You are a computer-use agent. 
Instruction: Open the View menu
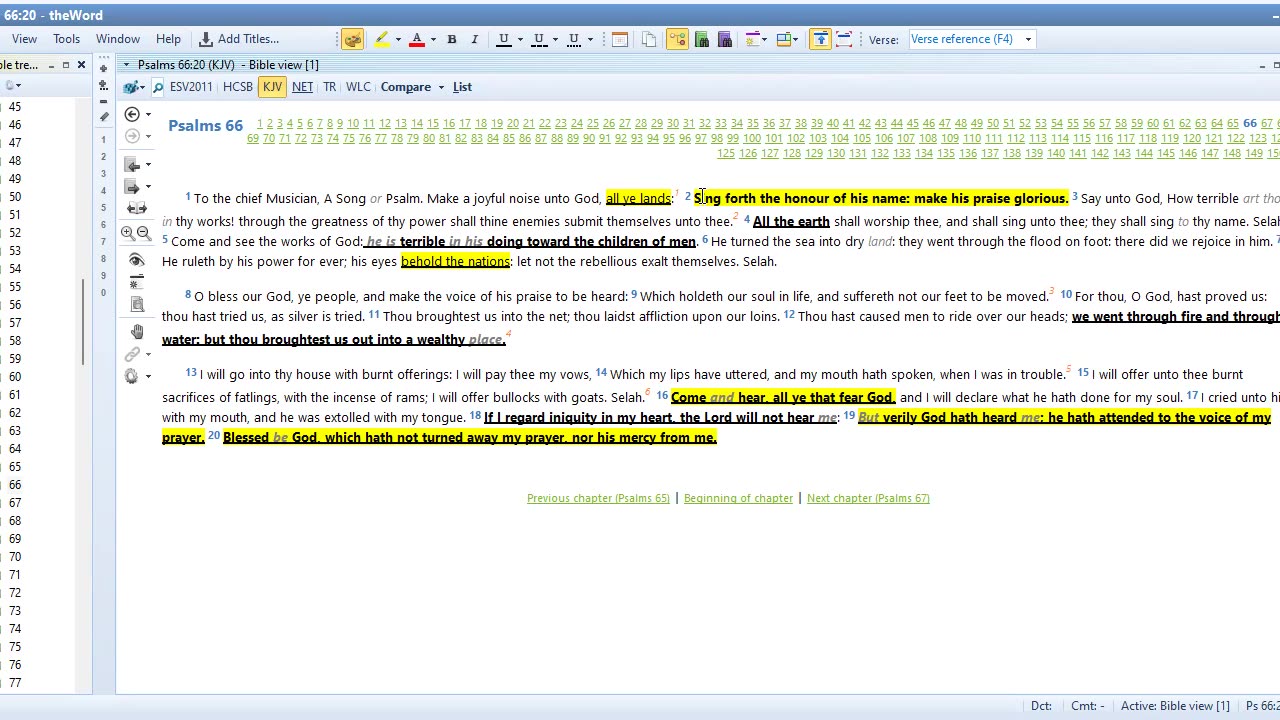[x=24, y=39]
